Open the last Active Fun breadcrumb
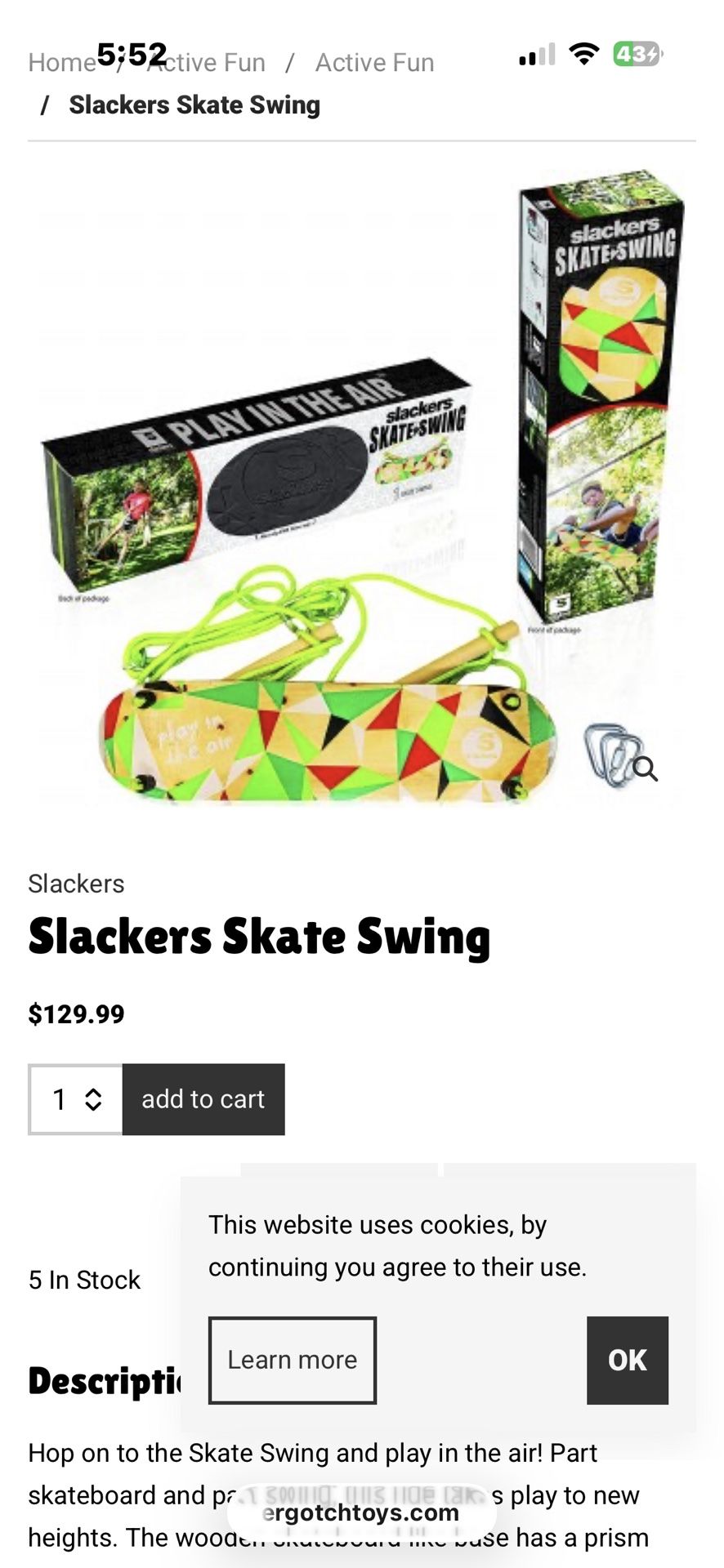 point(375,63)
